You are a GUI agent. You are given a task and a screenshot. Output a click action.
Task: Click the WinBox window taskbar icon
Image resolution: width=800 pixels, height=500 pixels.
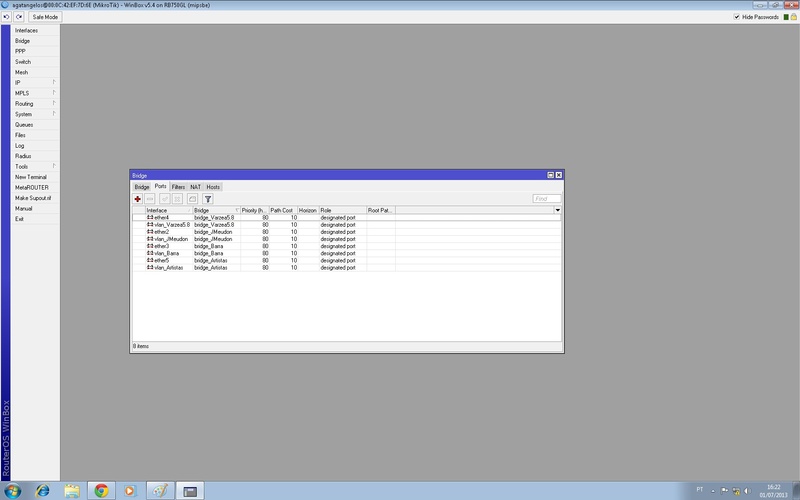(190, 491)
